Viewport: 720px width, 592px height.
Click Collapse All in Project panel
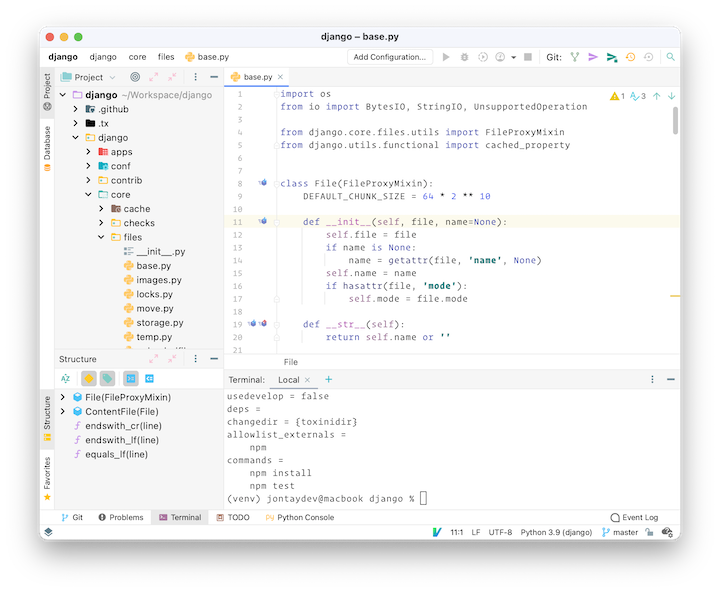click(172, 77)
